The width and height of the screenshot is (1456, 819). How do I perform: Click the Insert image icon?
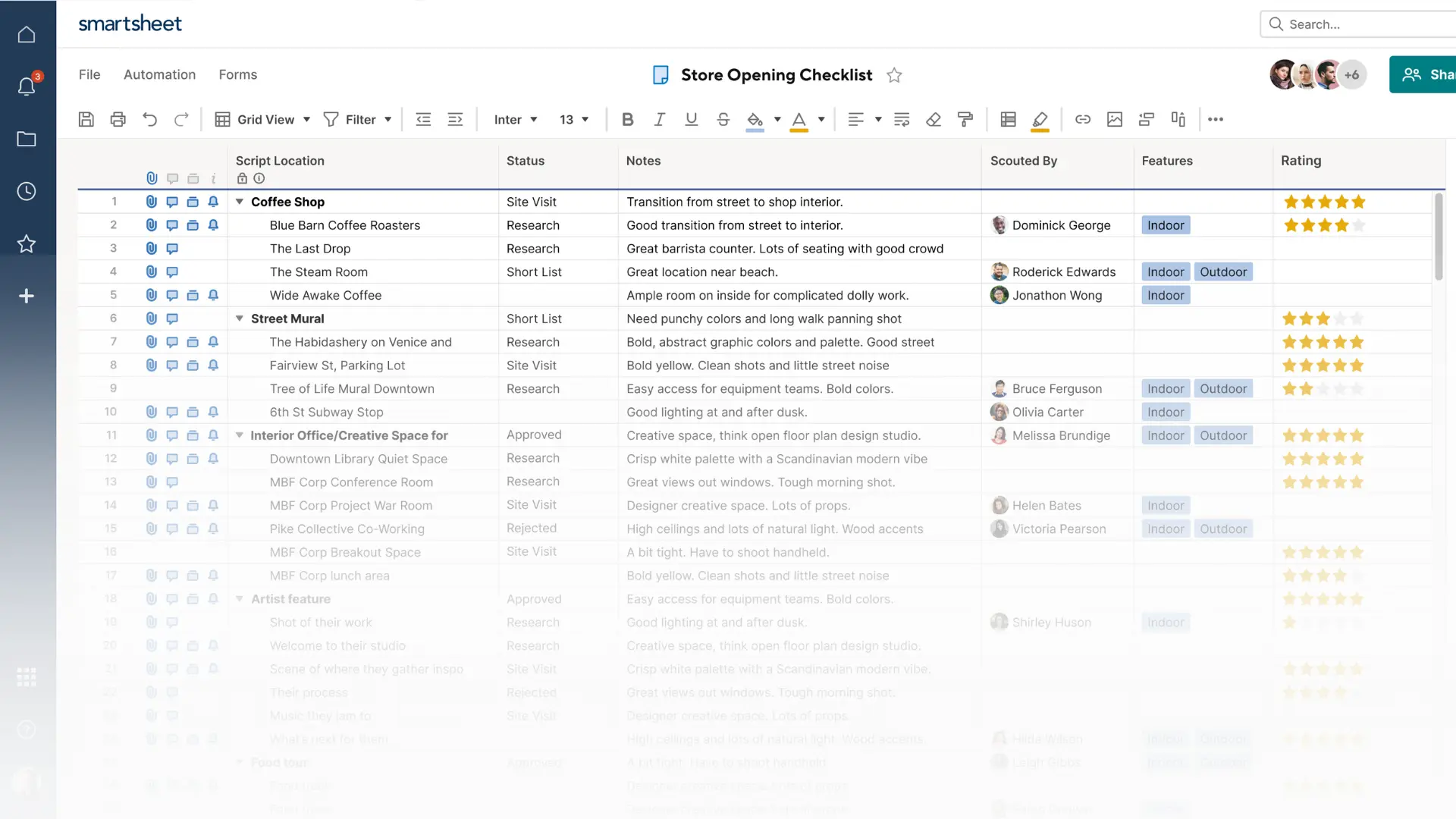point(1114,119)
